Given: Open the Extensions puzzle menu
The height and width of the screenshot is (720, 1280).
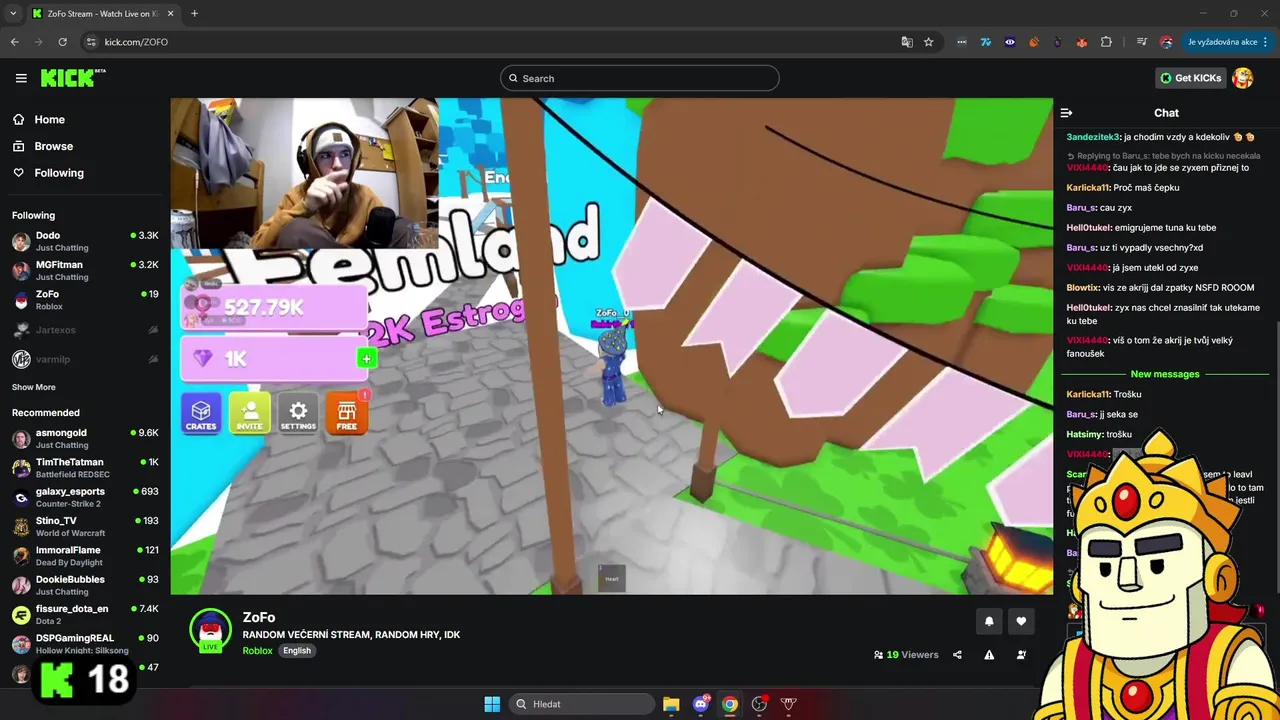Looking at the screenshot, I should click(1106, 42).
